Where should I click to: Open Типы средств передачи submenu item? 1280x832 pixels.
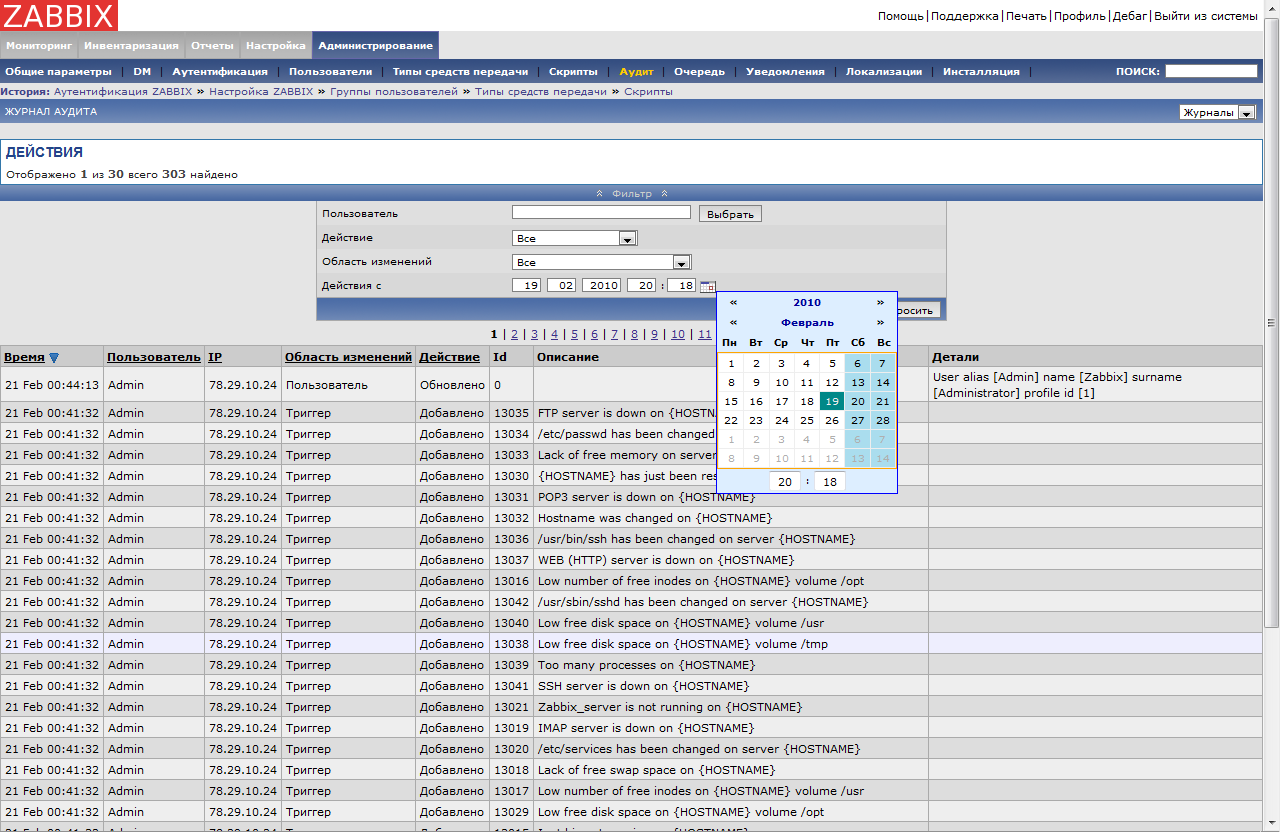tap(460, 71)
